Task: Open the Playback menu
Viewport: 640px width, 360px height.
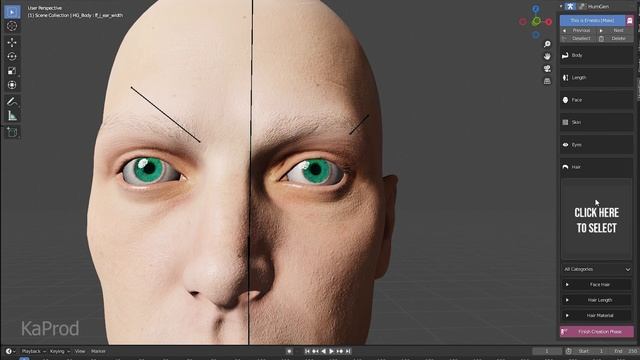Action: click(33, 351)
